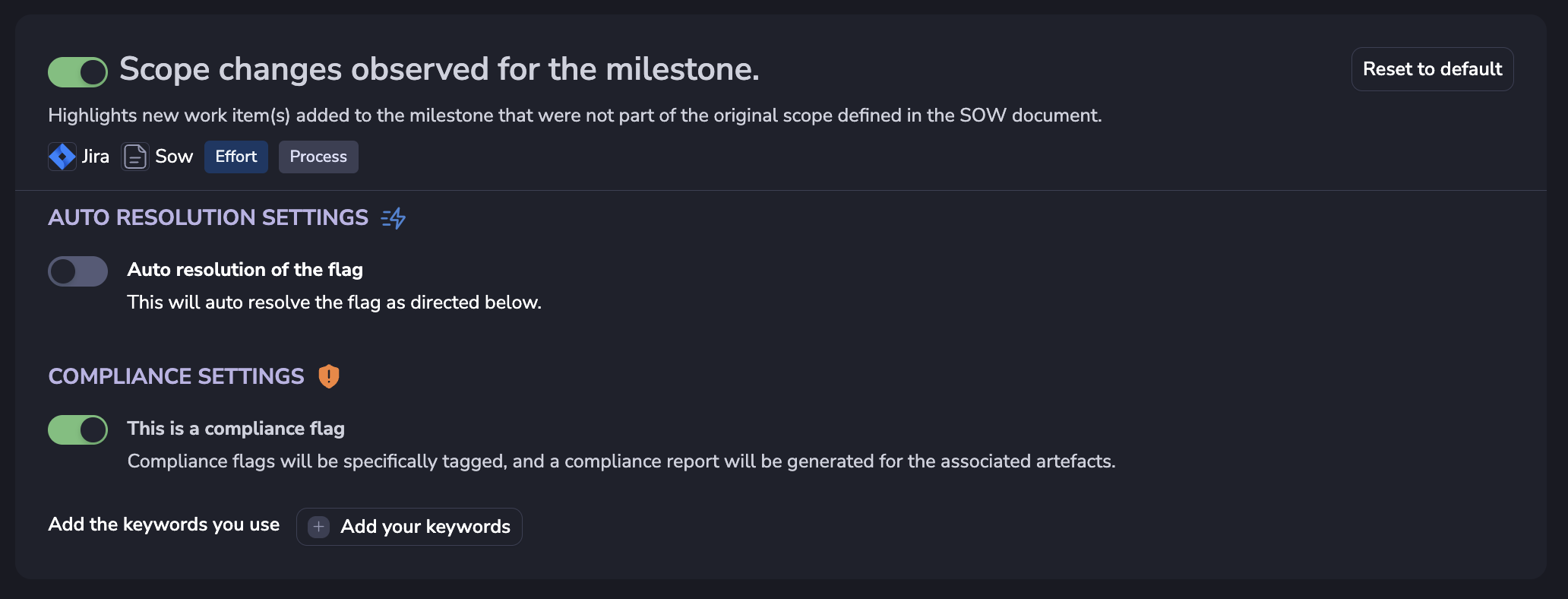Click the orange compliance shield icon
1568x599 pixels.
(x=329, y=376)
